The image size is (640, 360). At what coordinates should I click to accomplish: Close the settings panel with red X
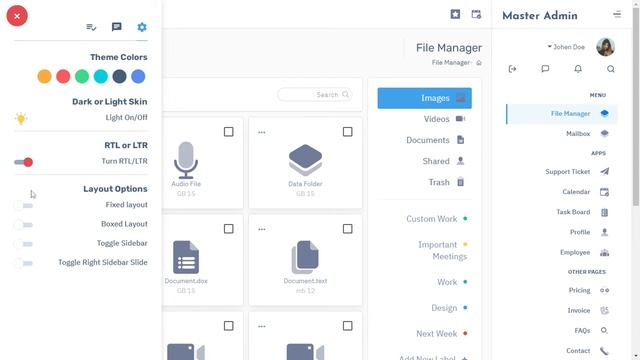pyautogui.click(x=17, y=16)
